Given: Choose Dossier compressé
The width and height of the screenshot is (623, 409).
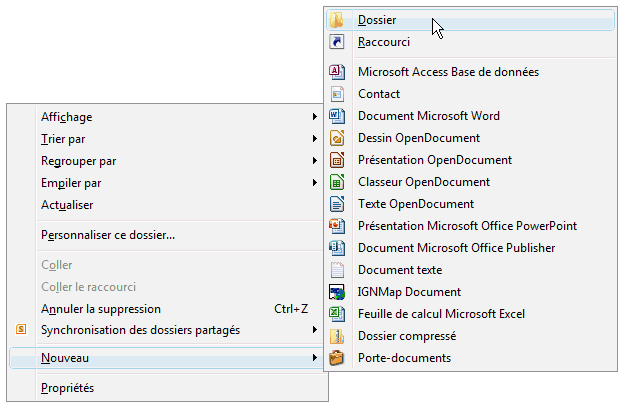Looking at the screenshot, I should point(470,336).
